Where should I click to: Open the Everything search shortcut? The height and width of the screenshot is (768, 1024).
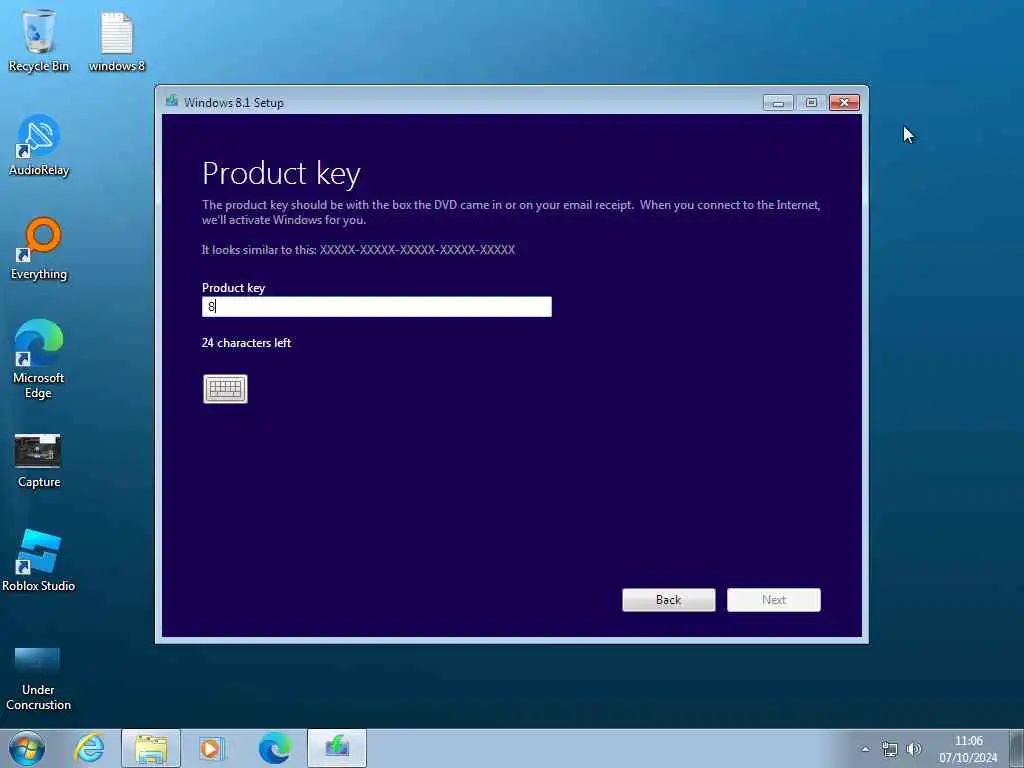pyautogui.click(x=39, y=248)
